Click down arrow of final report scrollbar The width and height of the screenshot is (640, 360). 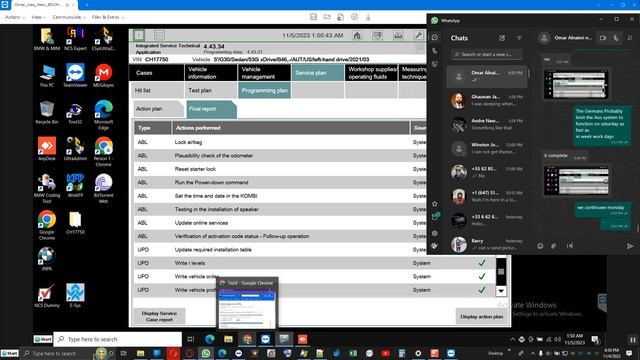point(501,291)
